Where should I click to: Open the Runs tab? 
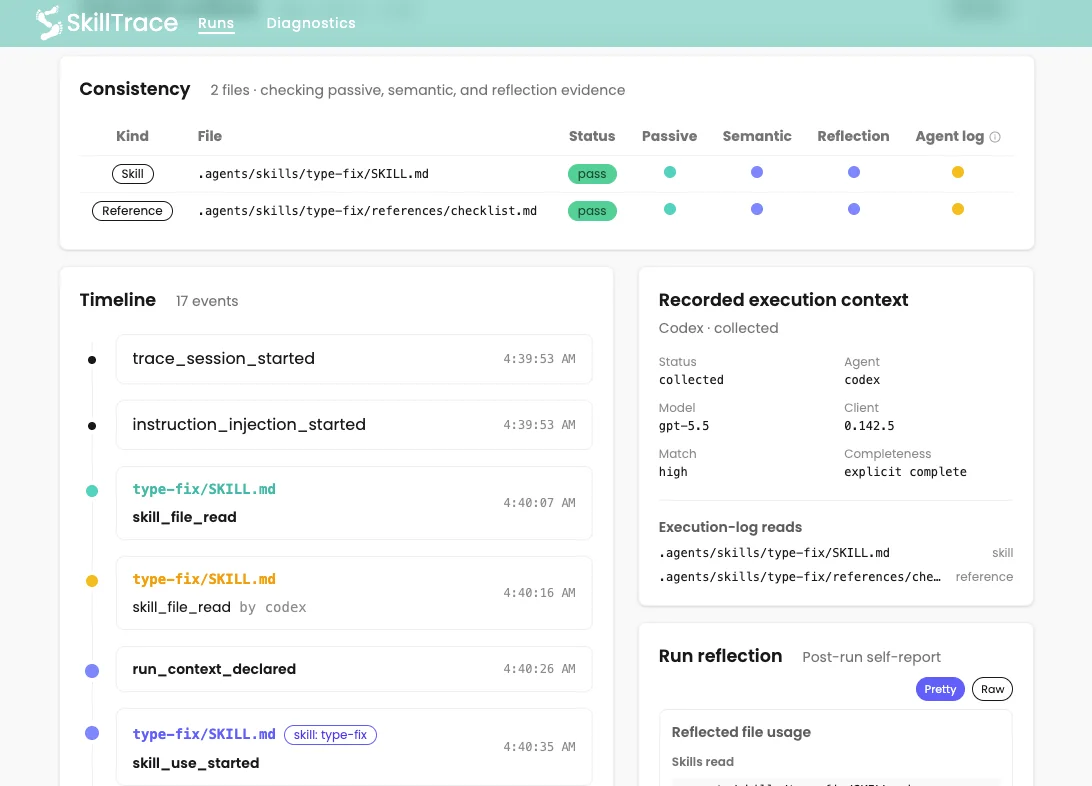(x=216, y=23)
